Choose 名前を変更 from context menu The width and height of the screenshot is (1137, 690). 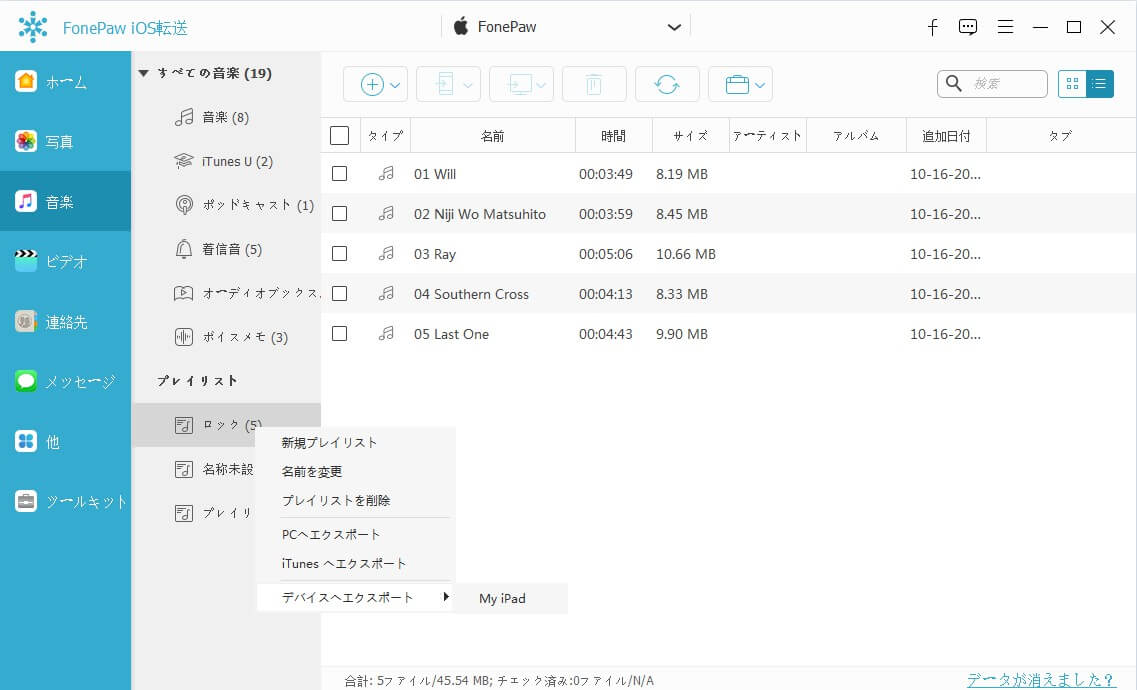[x=312, y=472]
